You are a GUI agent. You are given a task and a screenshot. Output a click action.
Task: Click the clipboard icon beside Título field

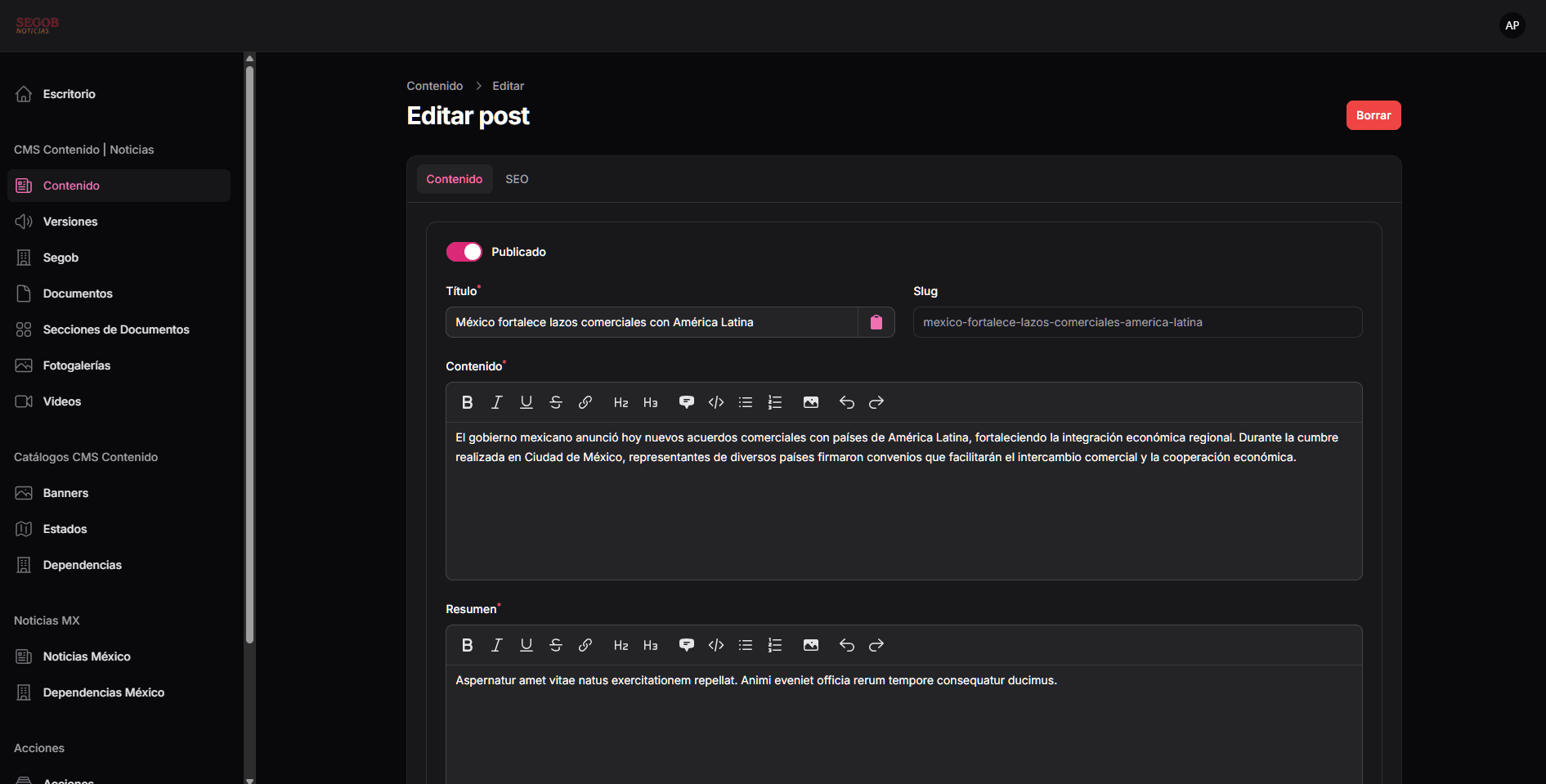(x=876, y=322)
